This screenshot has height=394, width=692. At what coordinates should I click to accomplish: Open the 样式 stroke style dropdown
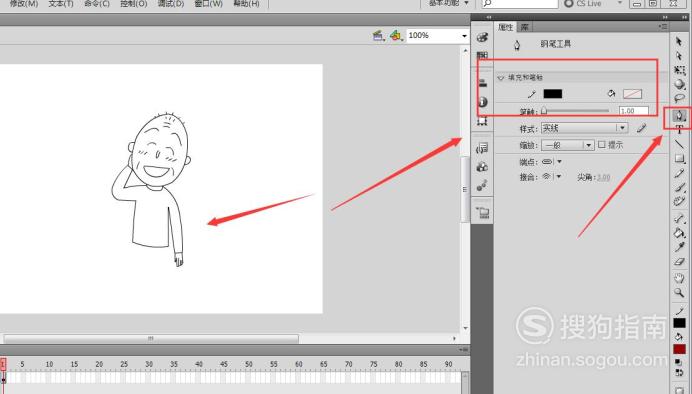click(584, 128)
